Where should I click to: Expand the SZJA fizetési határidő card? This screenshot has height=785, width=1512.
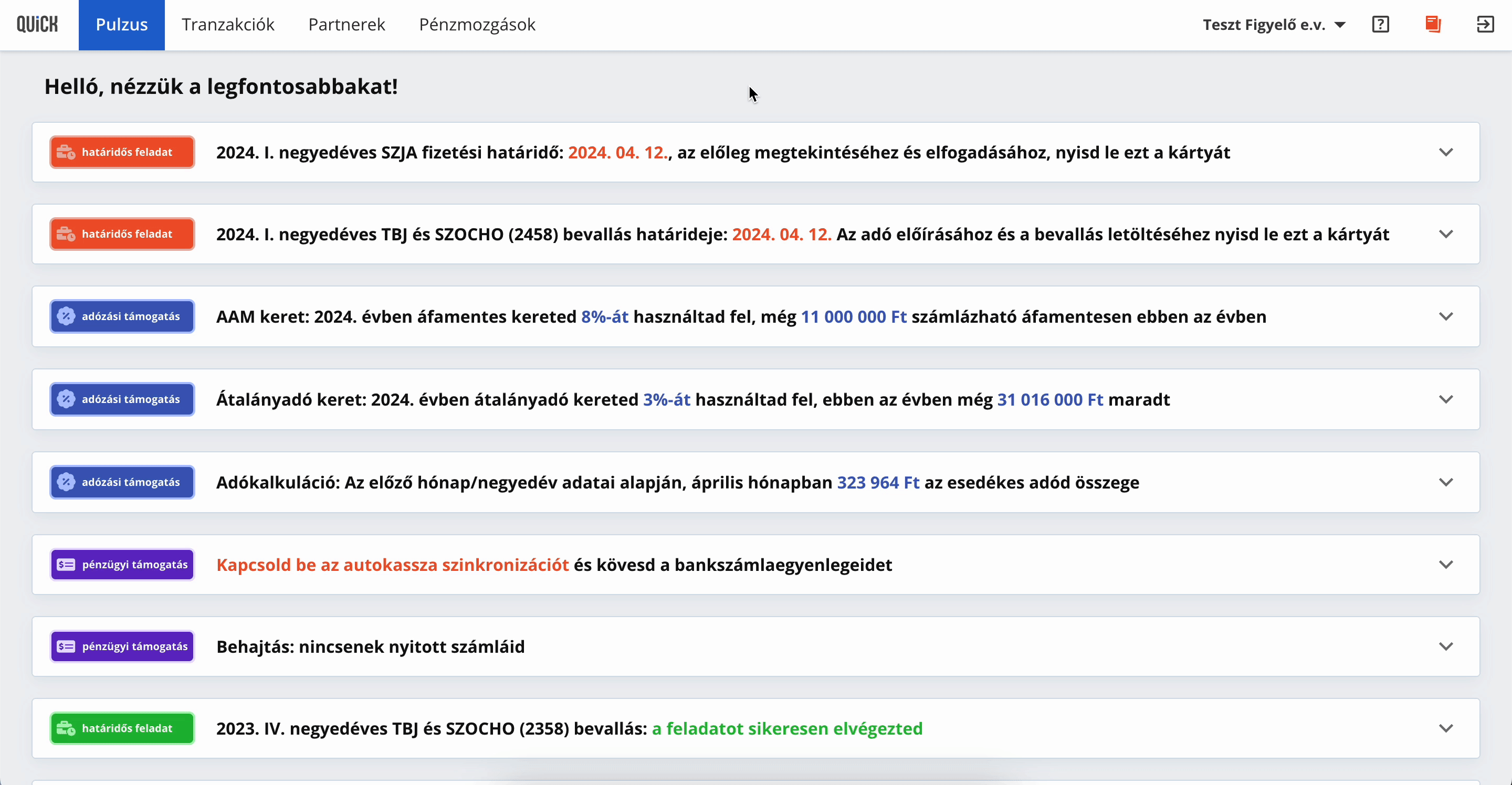click(x=1446, y=152)
